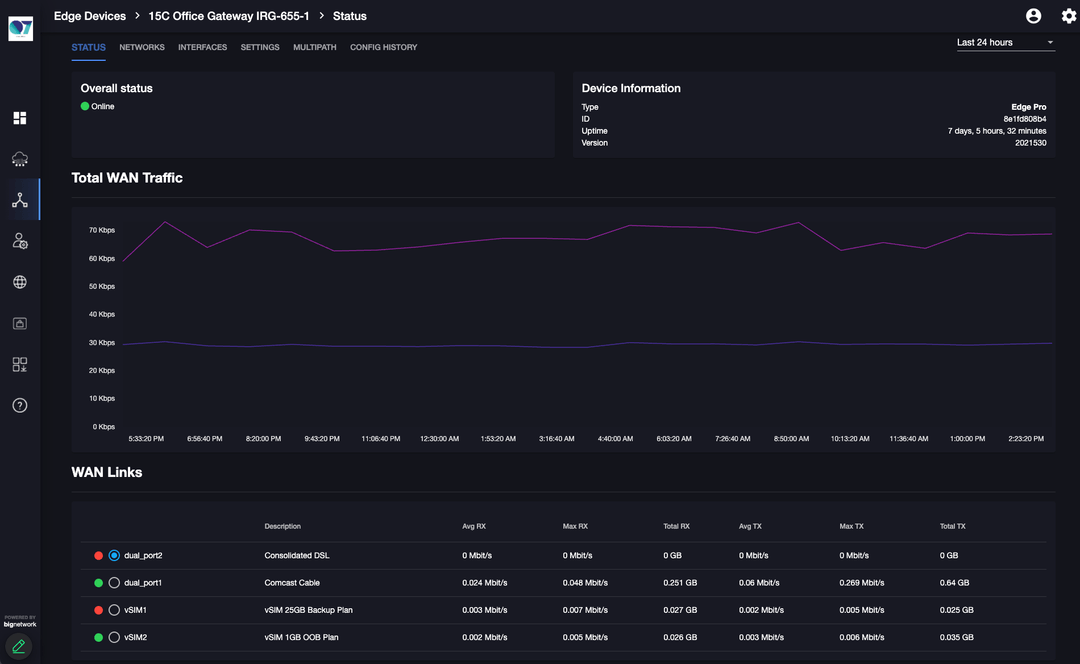Select the dual_port1 radio button

click(x=114, y=583)
